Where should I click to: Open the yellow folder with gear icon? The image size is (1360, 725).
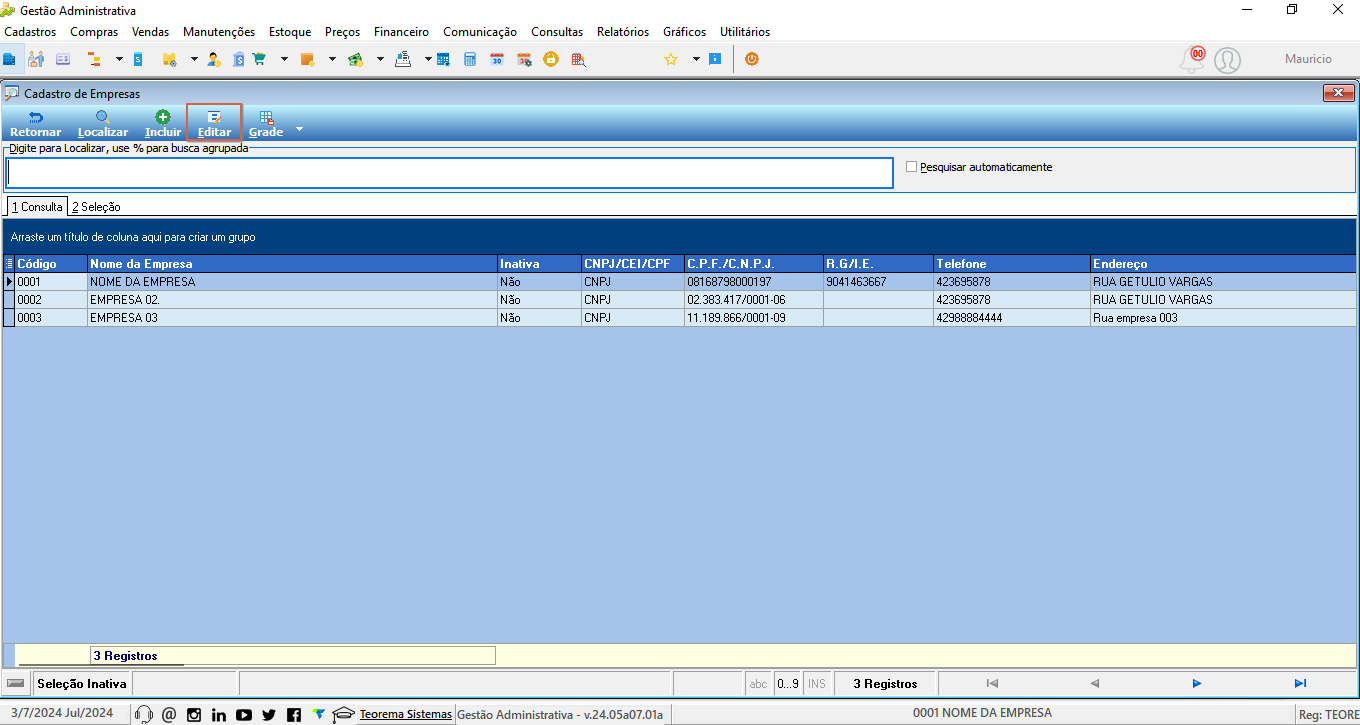click(x=169, y=60)
